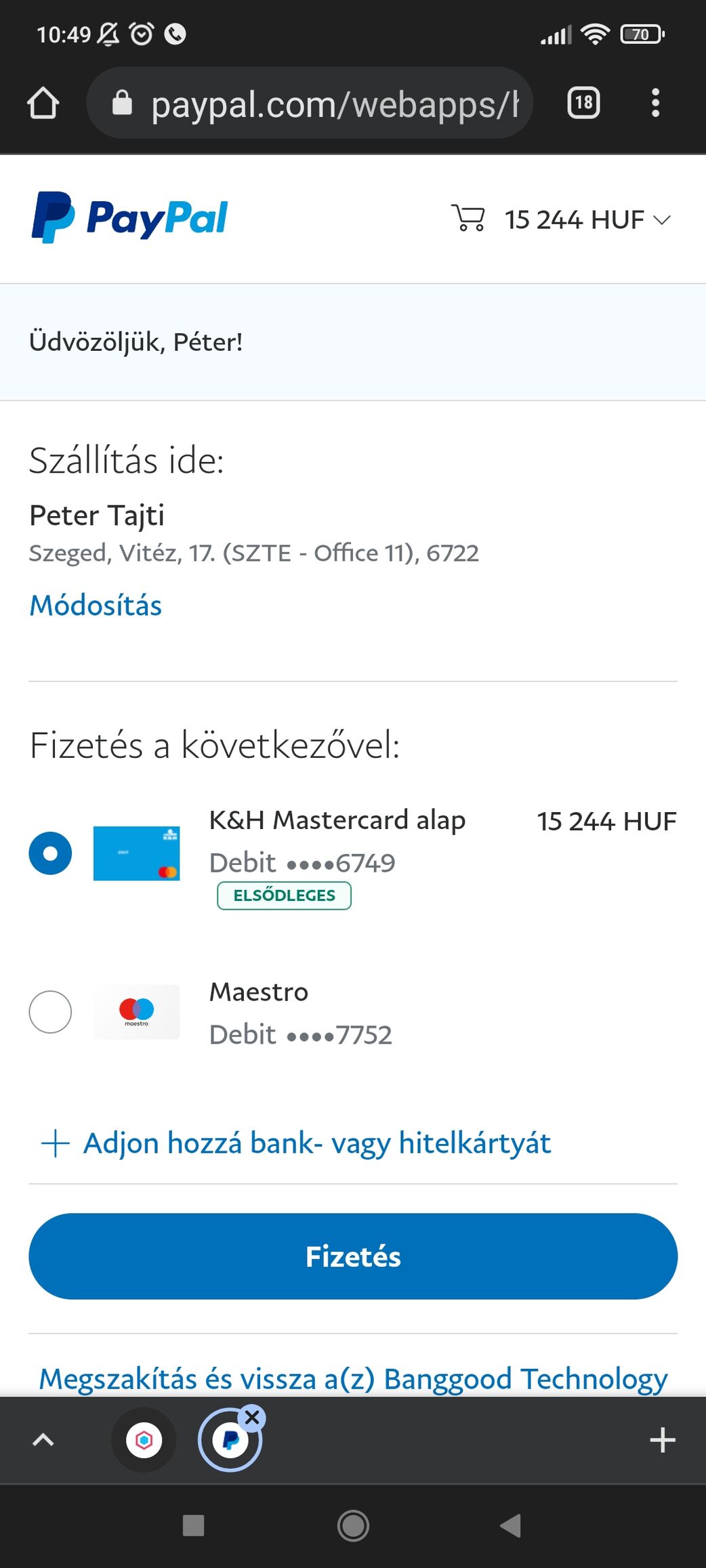Click the Módosítás shipping address link
The image size is (706, 1568).
coord(96,606)
